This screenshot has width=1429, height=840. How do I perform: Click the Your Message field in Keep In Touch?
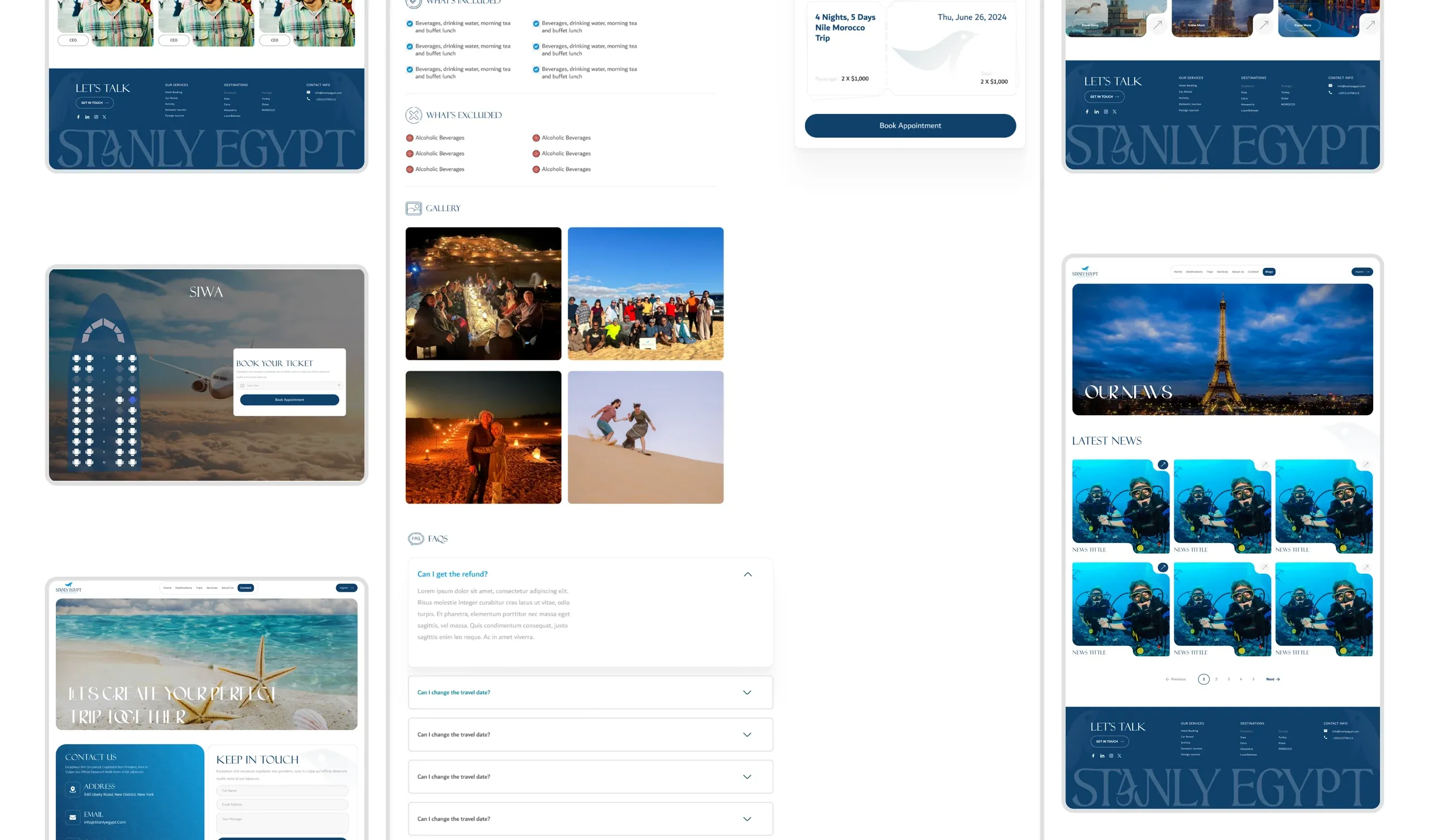(x=282, y=823)
